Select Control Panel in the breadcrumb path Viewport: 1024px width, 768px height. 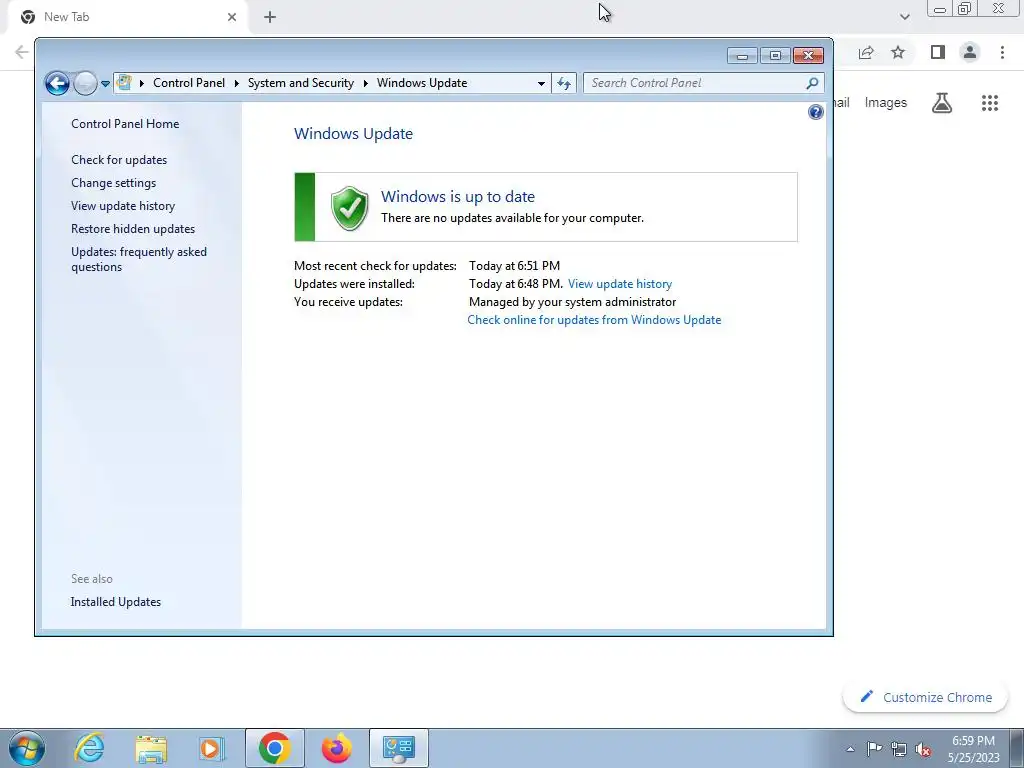click(189, 83)
